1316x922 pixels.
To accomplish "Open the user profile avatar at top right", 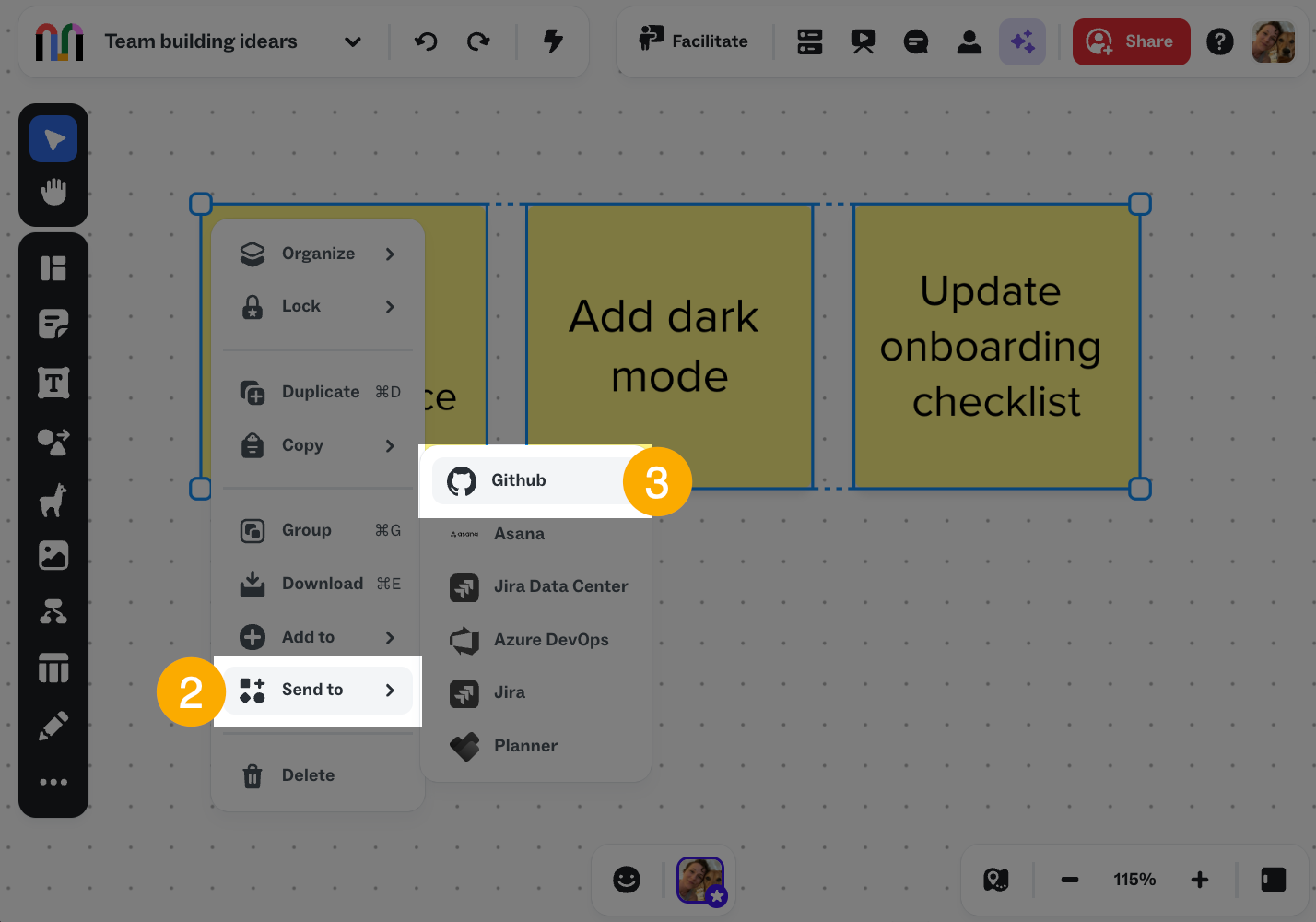I will pos(1274,41).
